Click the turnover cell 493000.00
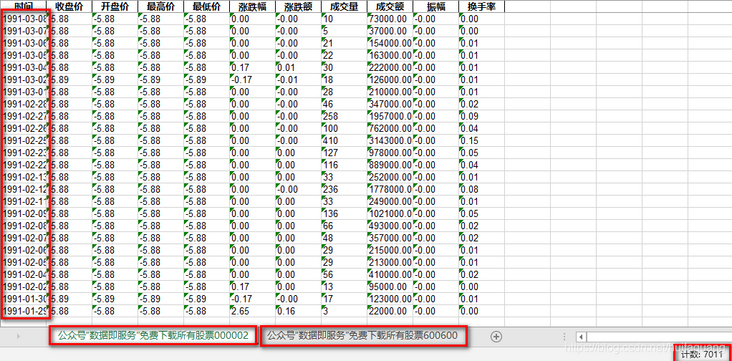732x361 pixels. coord(389,226)
